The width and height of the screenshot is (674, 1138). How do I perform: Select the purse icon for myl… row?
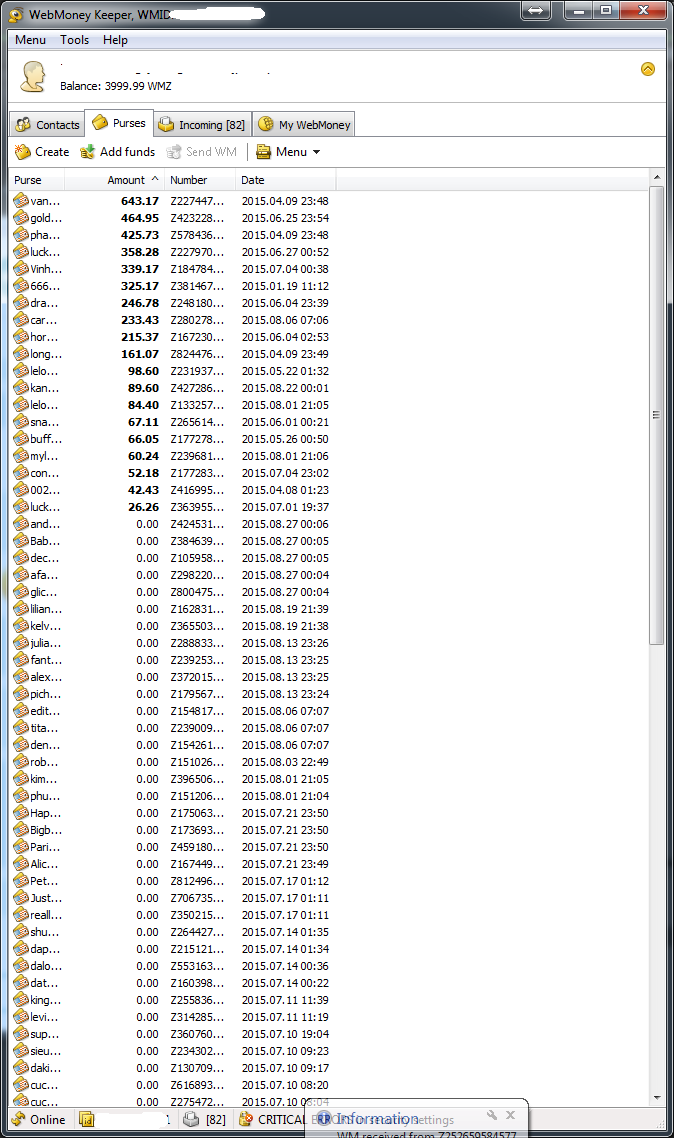pyautogui.click(x=21, y=456)
